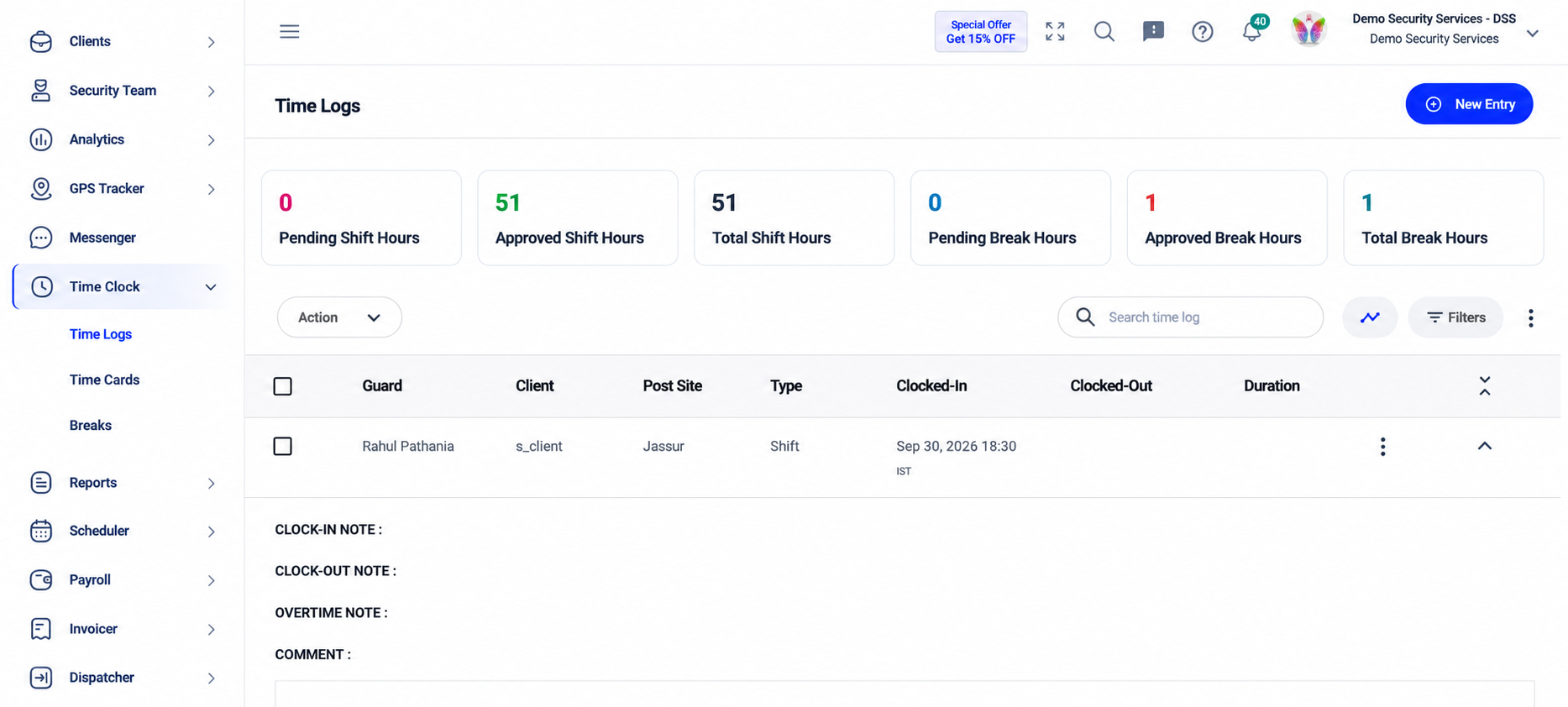Click the magnifier in time log search
The height and width of the screenshot is (707, 1568).
pos(1085,317)
